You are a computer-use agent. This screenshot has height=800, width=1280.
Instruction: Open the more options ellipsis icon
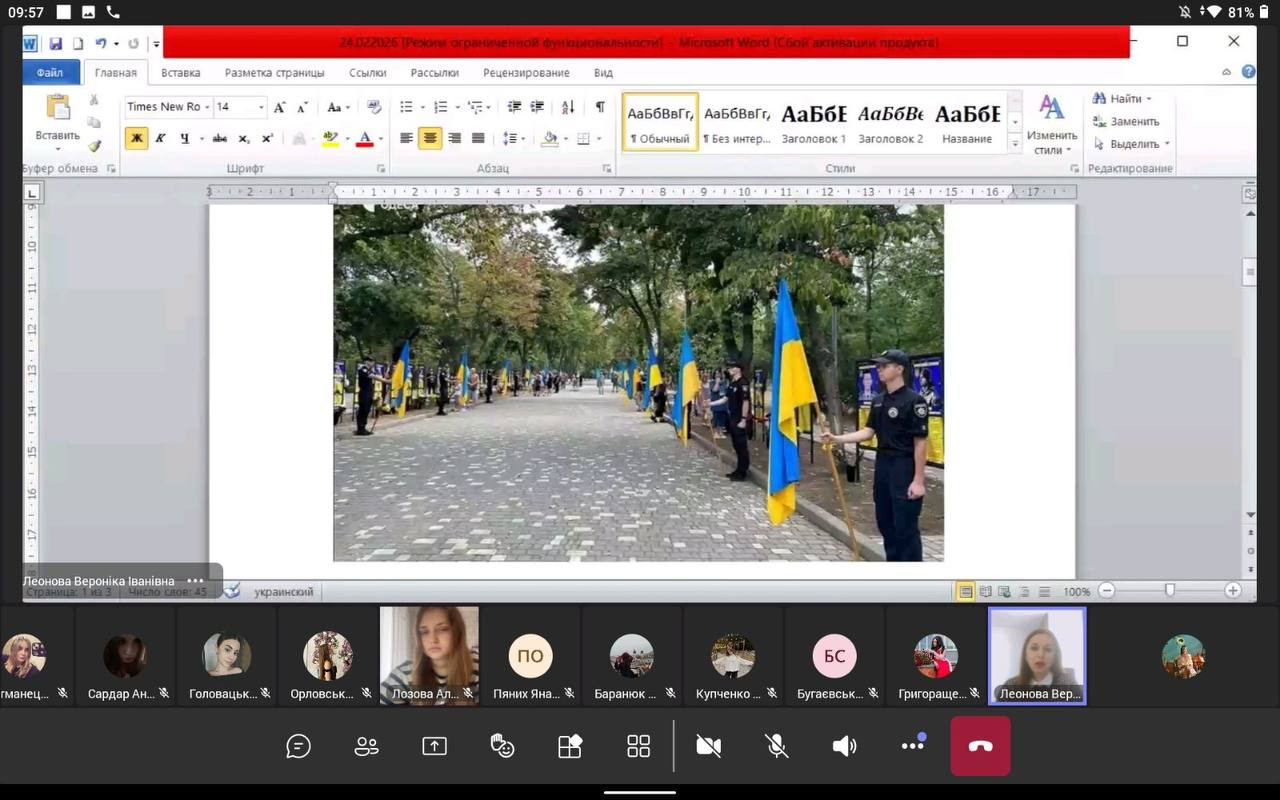tap(912, 746)
